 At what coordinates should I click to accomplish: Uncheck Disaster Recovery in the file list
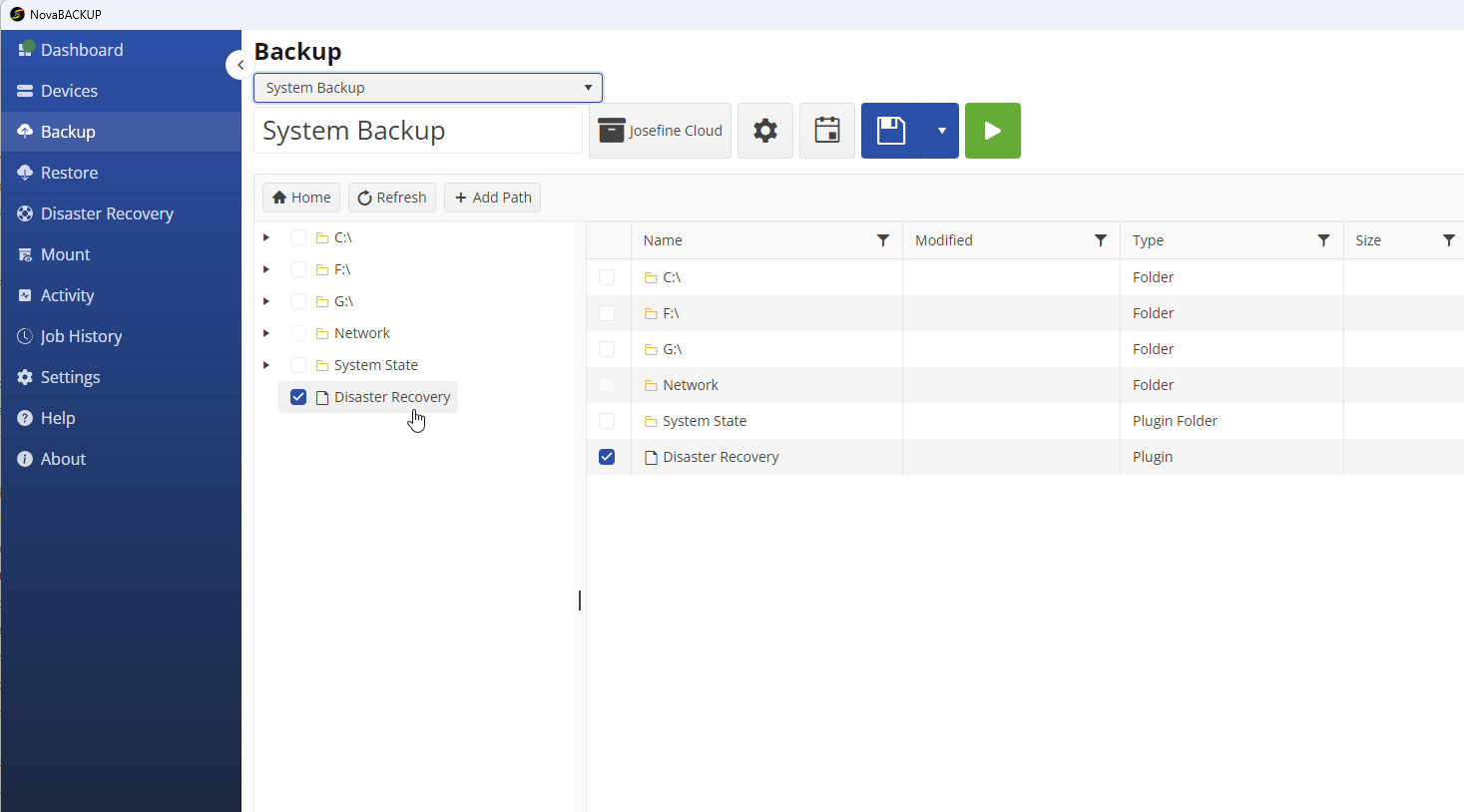(607, 457)
